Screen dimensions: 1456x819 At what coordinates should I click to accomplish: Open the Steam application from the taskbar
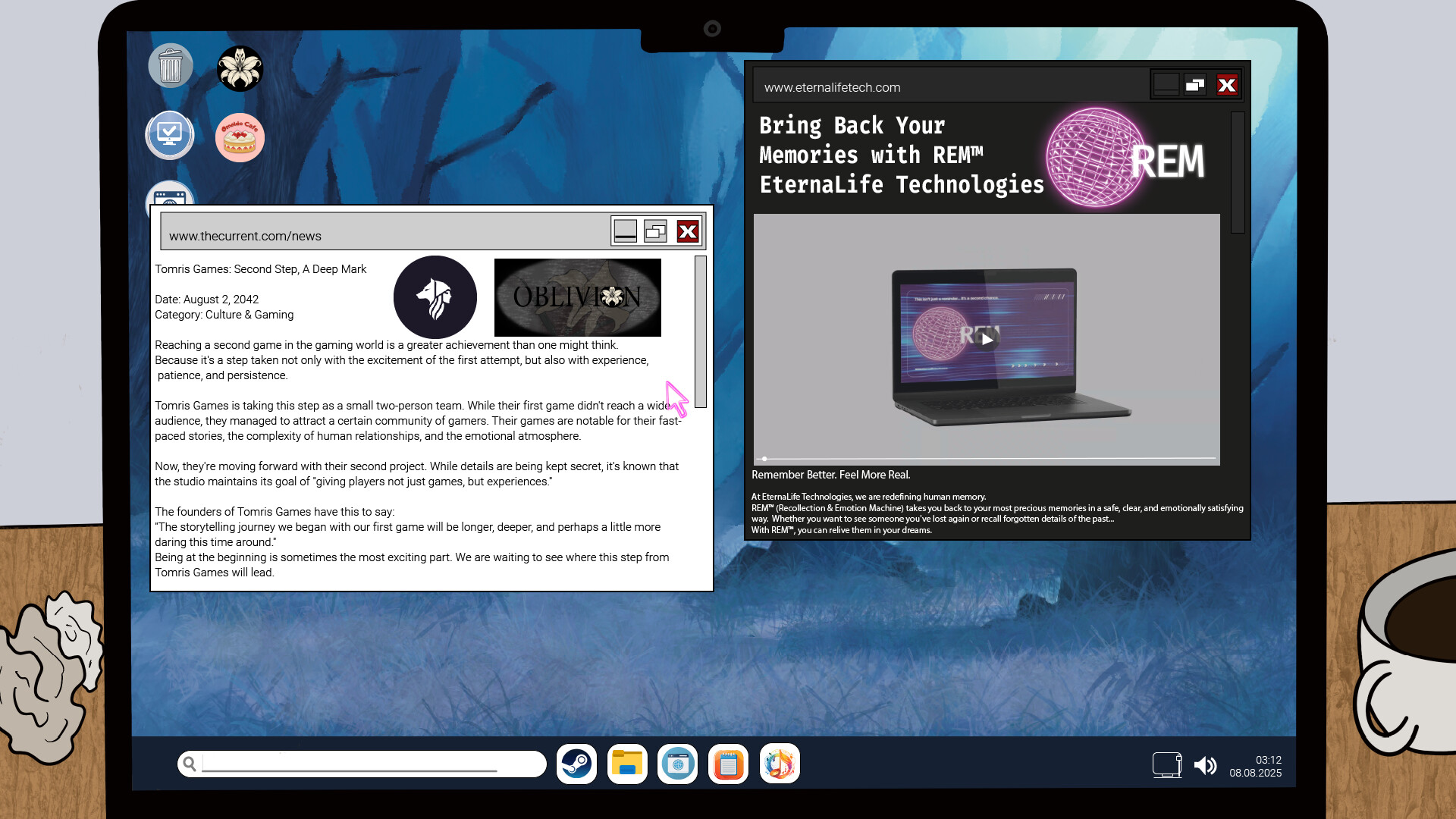pyautogui.click(x=576, y=764)
